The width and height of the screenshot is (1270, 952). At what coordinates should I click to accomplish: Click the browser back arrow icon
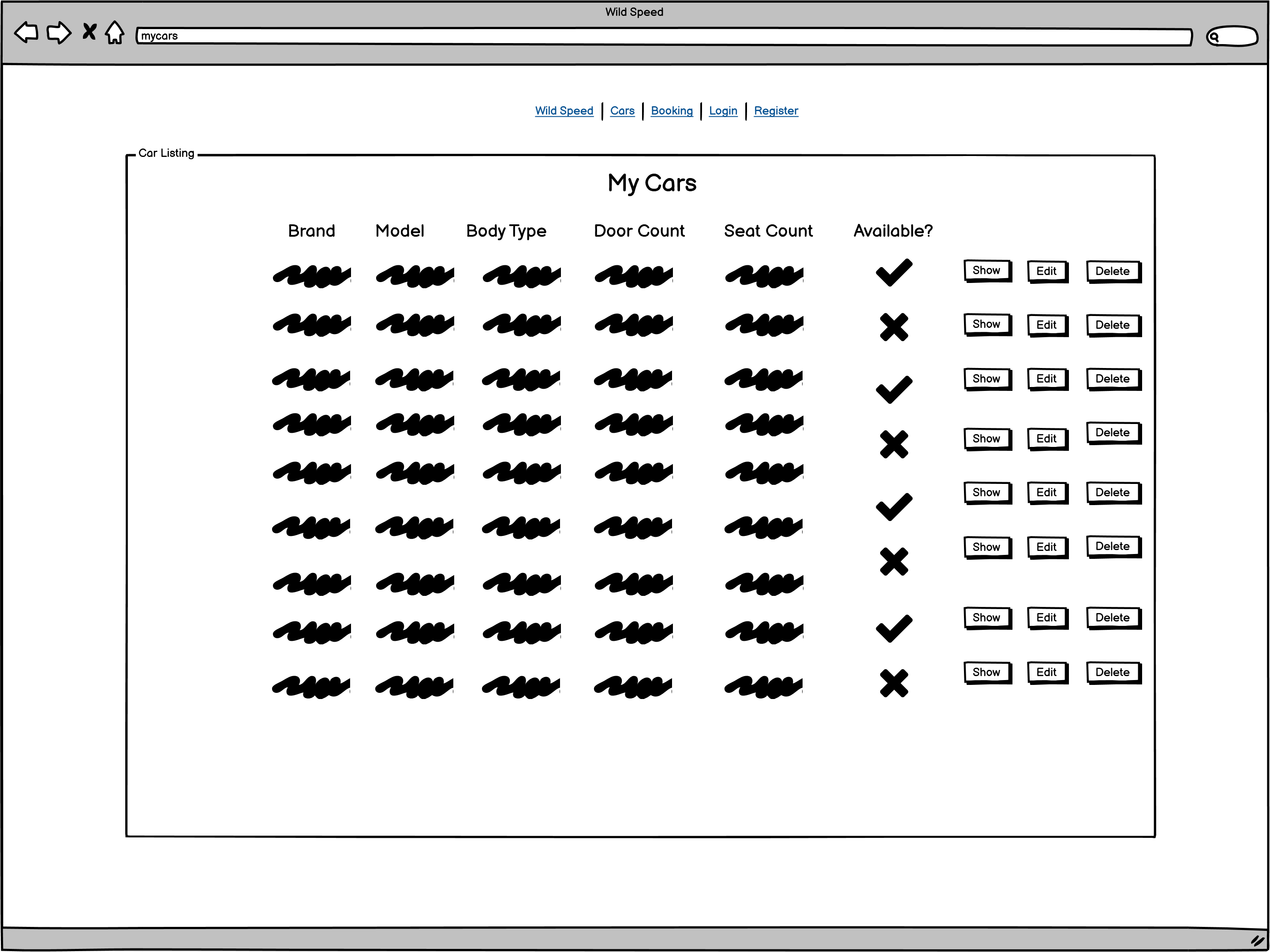click(26, 33)
